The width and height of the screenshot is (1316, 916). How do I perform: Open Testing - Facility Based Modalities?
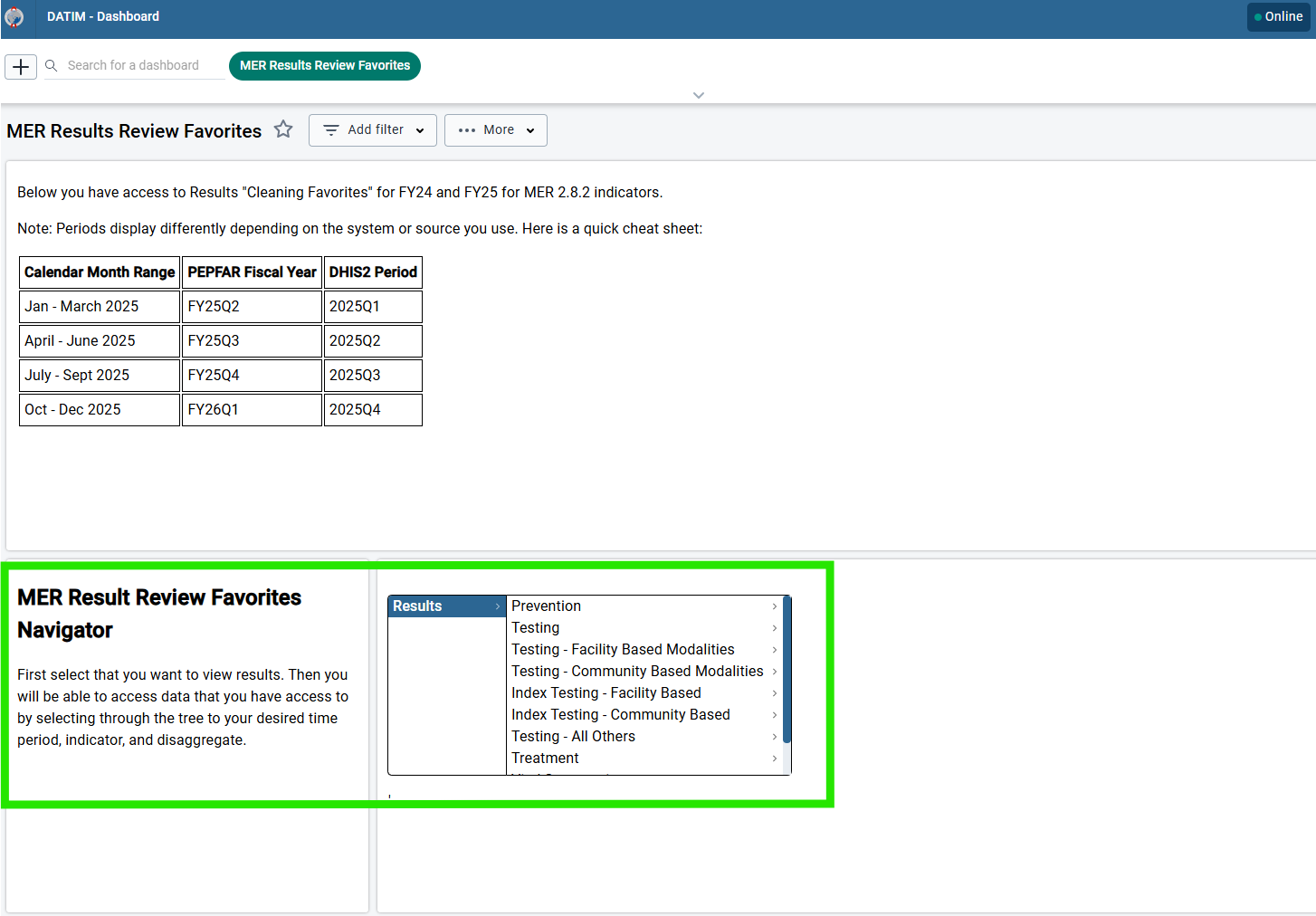pyautogui.click(x=623, y=649)
